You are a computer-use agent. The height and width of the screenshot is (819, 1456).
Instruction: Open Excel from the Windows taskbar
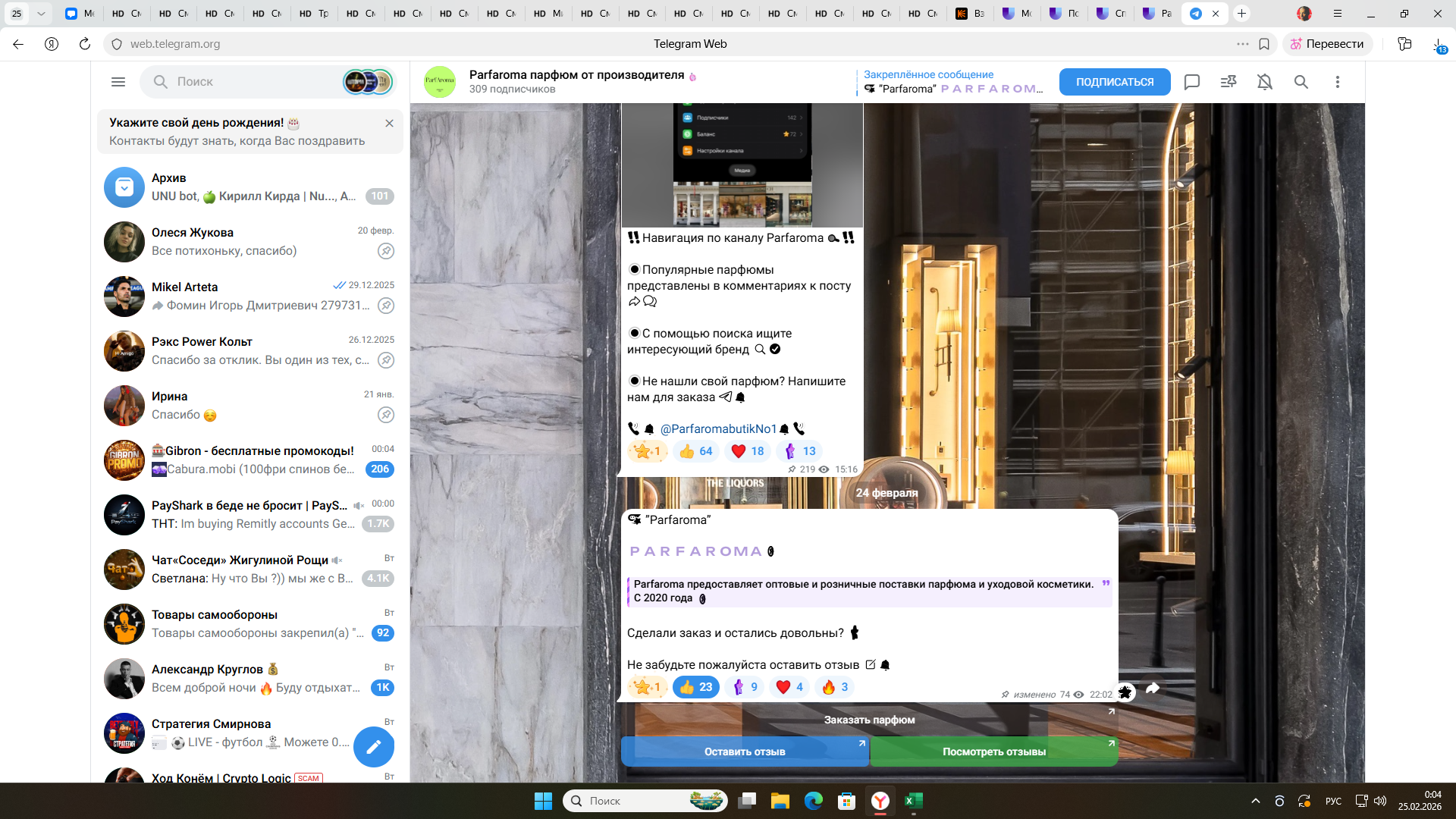pos(913,801)
